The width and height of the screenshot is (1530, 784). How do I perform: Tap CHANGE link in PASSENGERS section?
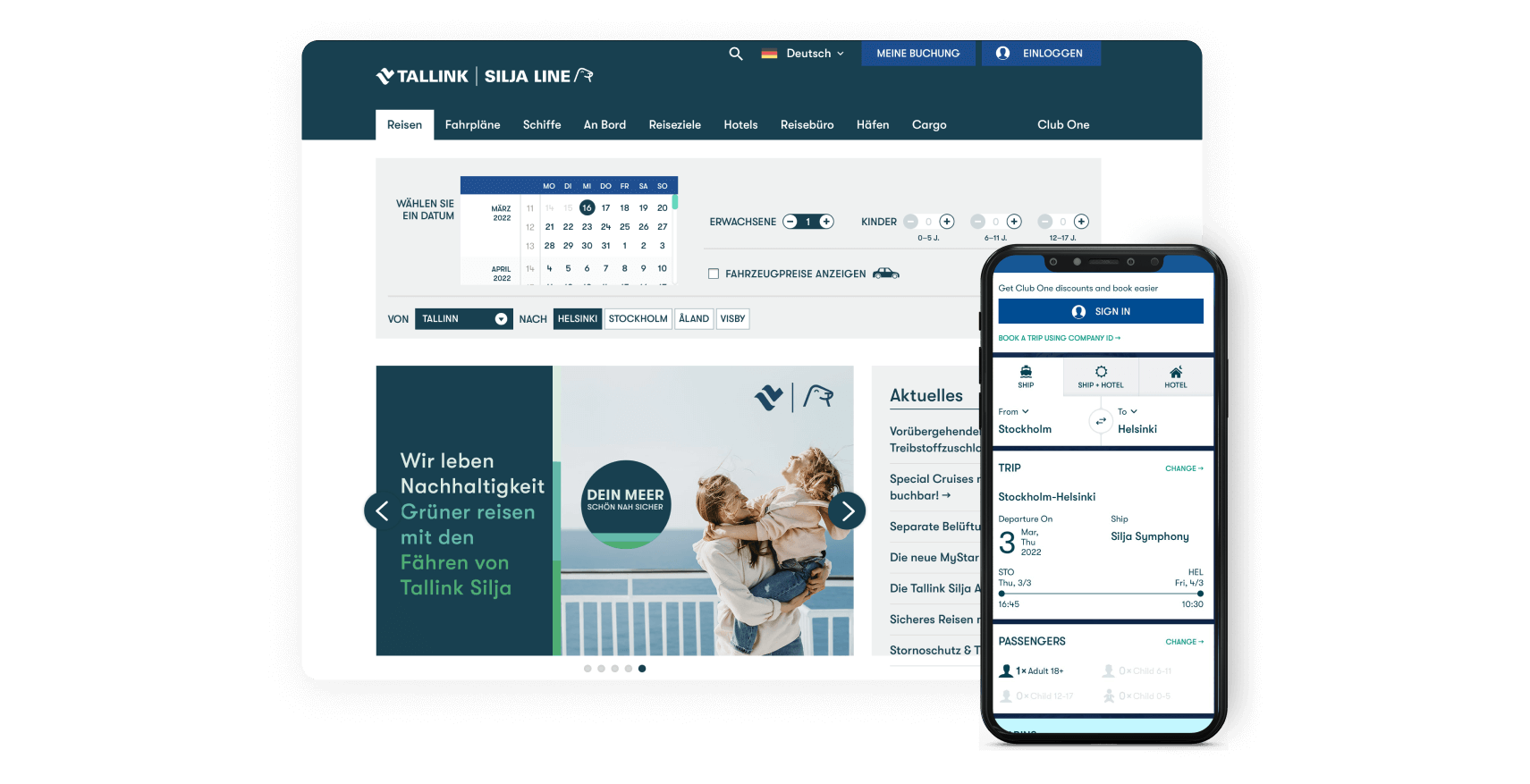[x=1184, y=642]
